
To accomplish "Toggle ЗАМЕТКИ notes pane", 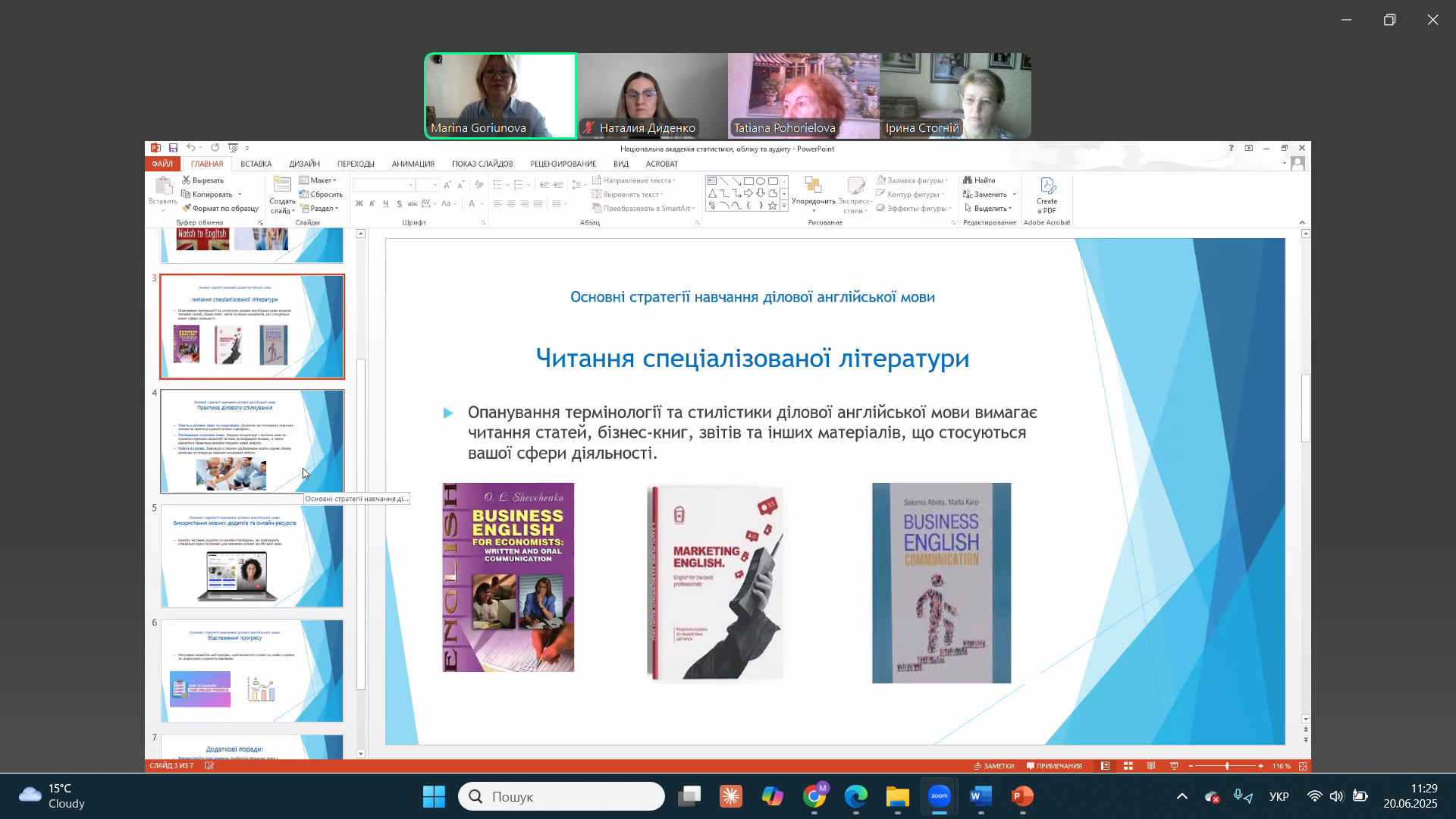I will pos(994,766).
